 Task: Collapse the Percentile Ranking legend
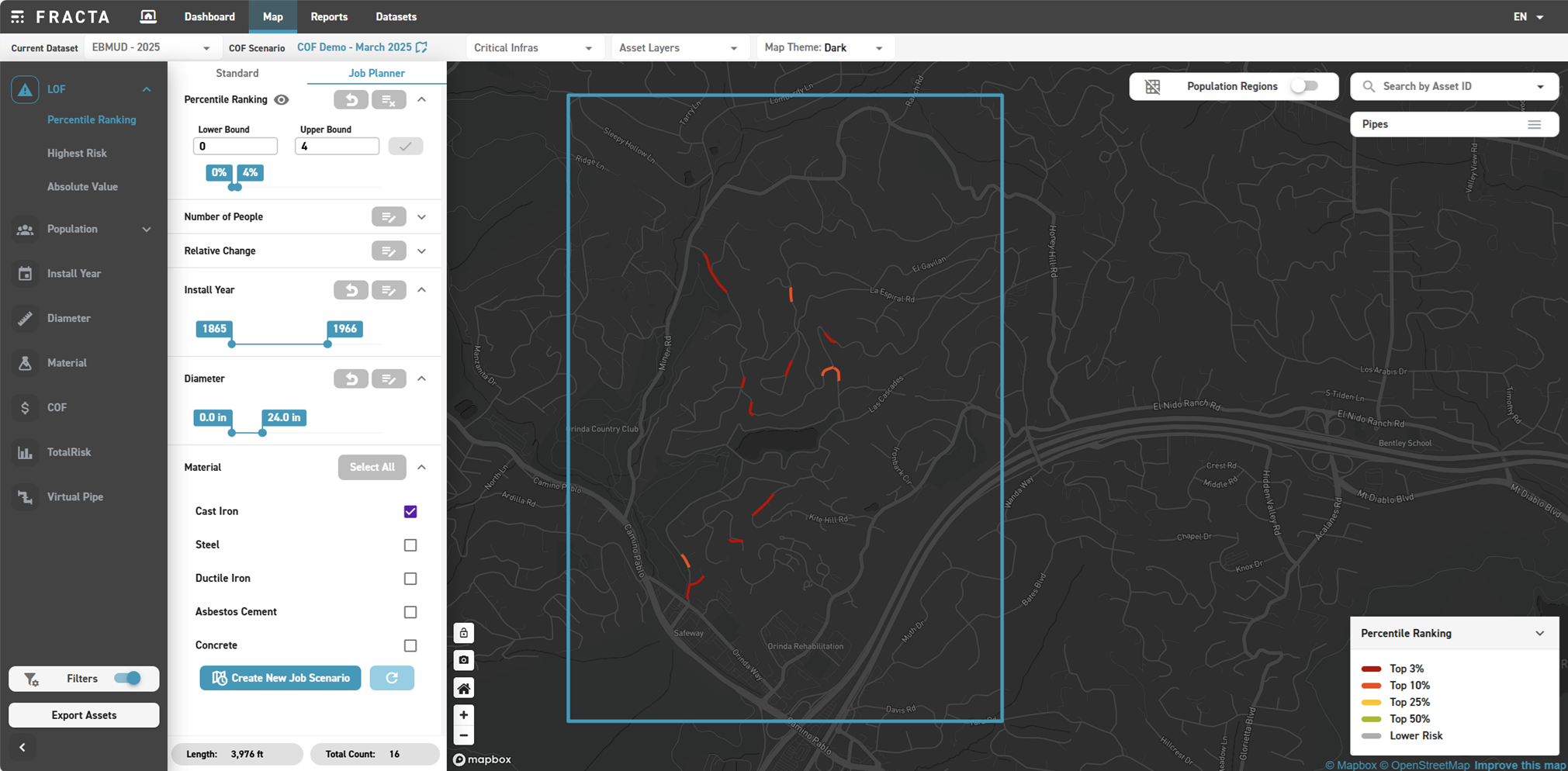pos(1539,634)
